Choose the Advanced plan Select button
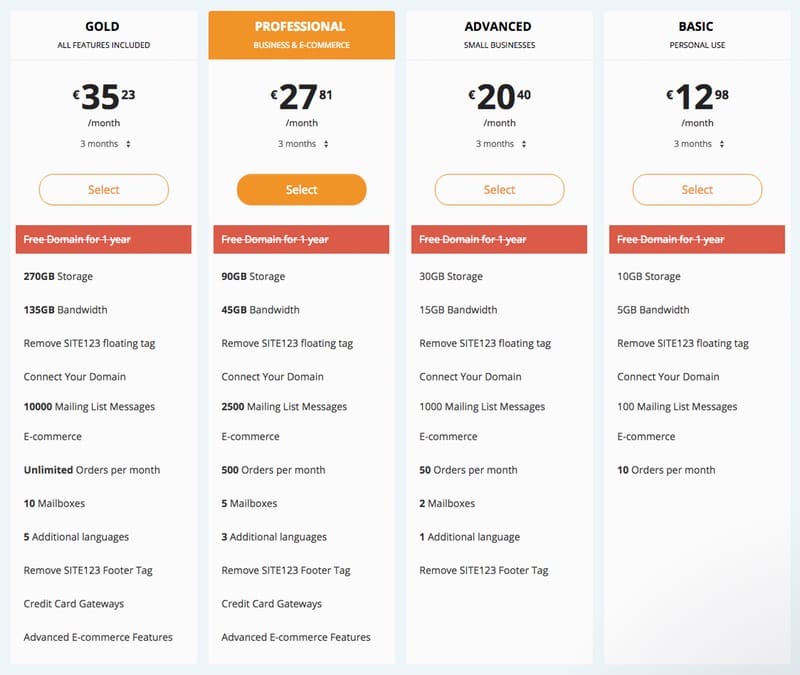This screenshot has width=800, height=675. [x=499, y=189]
